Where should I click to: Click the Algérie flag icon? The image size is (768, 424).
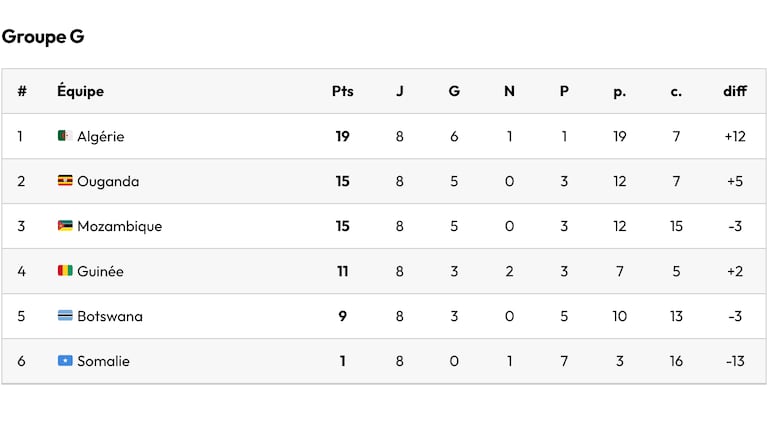65,136
